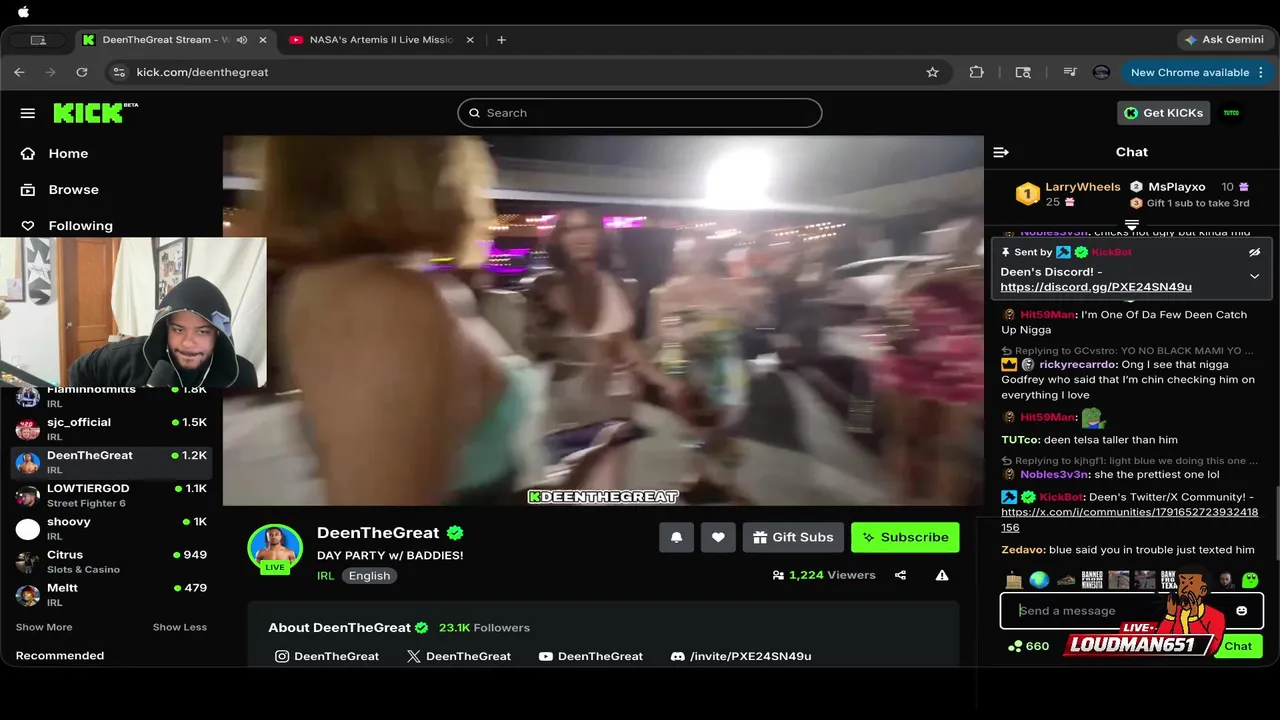
Task: Follow channel with the heart button
Action: pyautogui.click(x=718, y=537)
